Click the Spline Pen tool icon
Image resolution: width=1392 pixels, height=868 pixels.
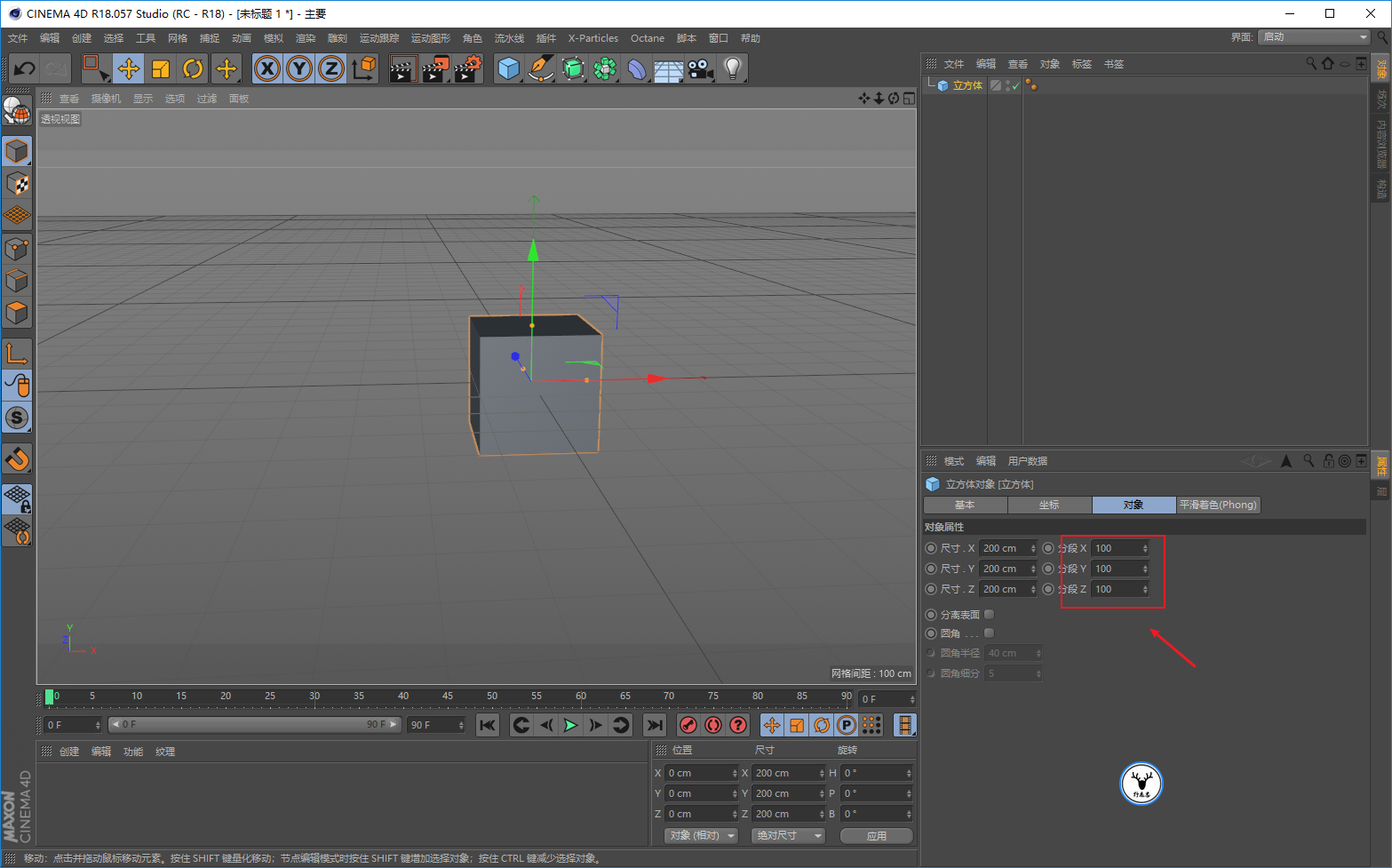click(x=541, y=68)
